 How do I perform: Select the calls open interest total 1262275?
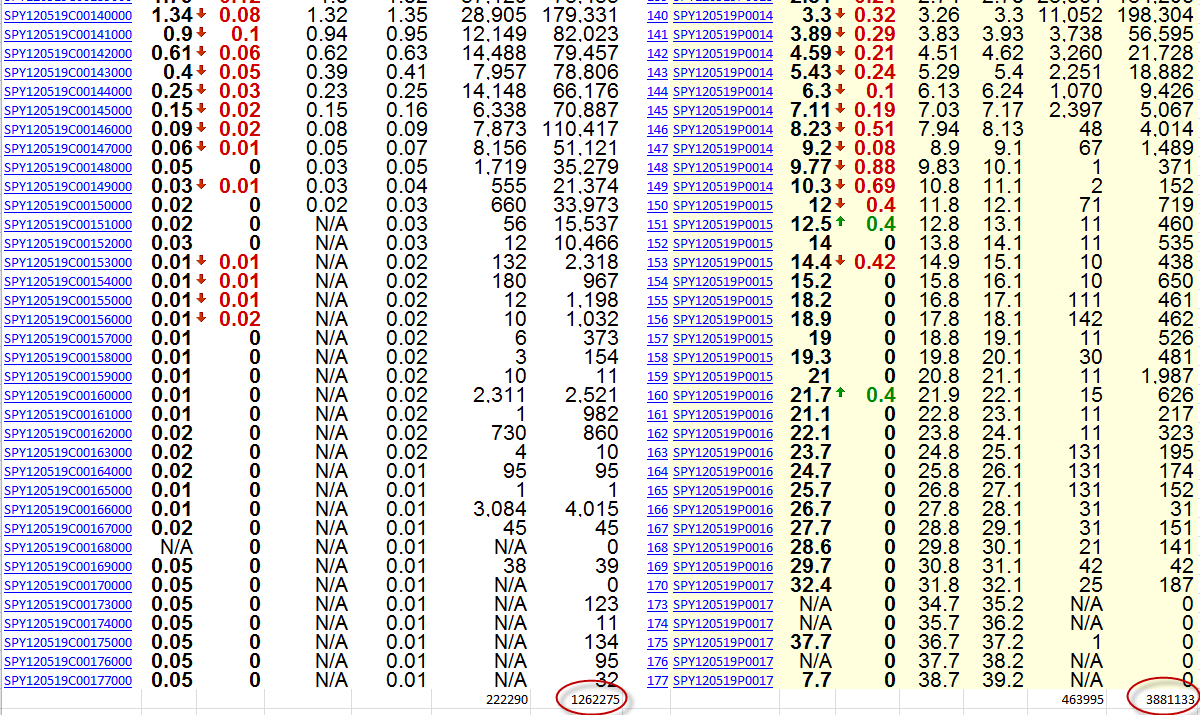pos(594,700)
